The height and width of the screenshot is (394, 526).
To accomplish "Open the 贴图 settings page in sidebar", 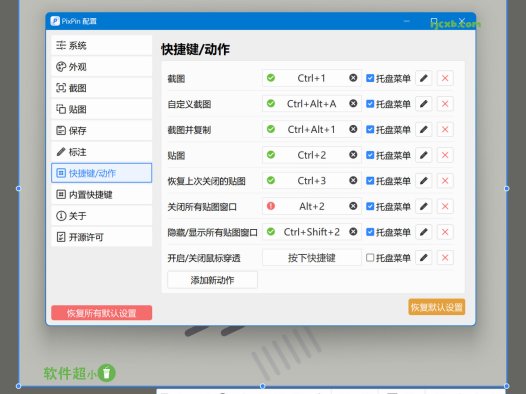I will [102, 109].
